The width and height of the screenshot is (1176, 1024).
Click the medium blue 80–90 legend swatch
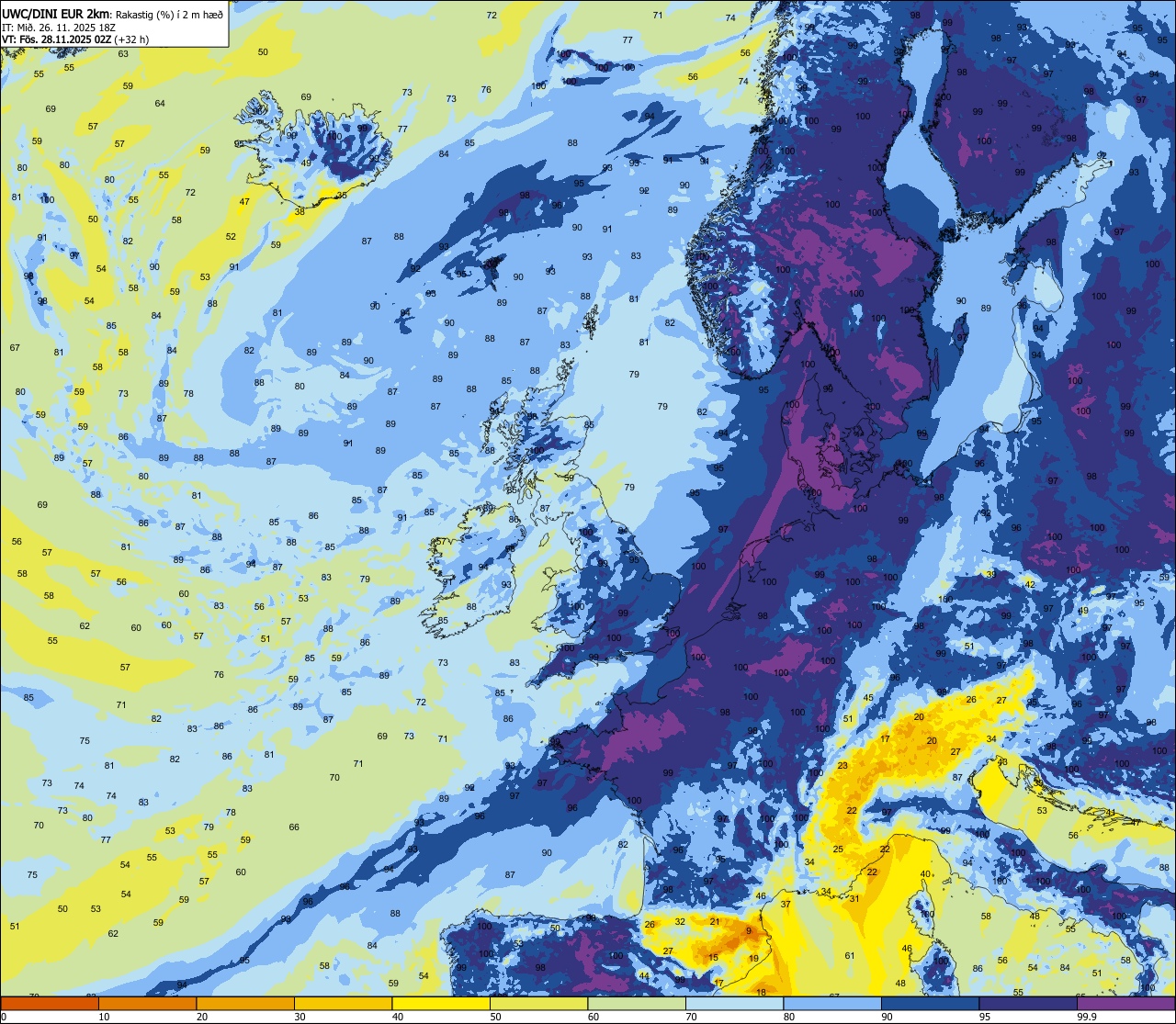832,1003
